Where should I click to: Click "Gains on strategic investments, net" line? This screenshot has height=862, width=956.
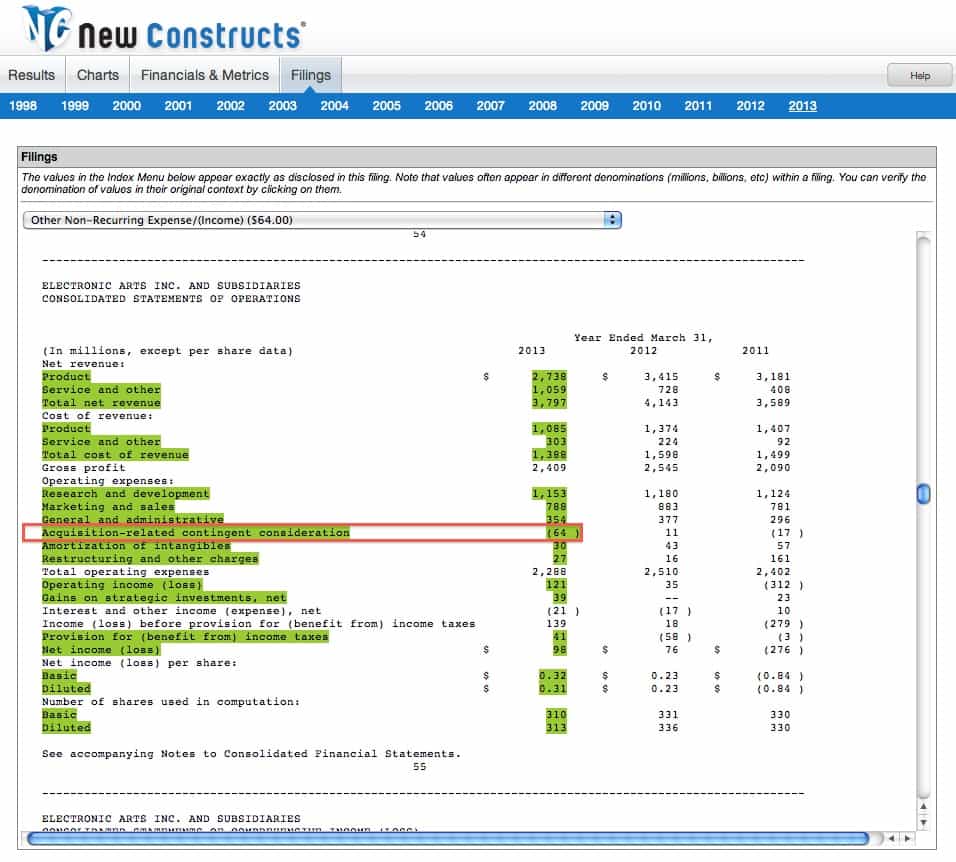coord(164,598)
